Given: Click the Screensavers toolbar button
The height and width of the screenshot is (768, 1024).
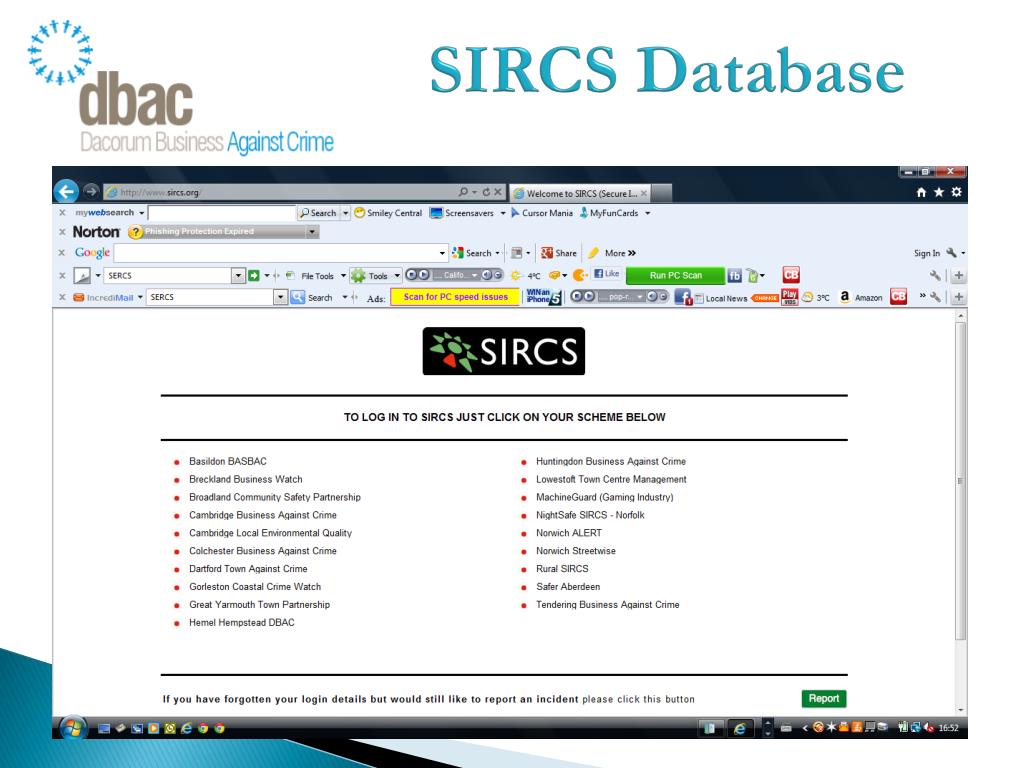Looking at the screenshot, I should [462, 213].
